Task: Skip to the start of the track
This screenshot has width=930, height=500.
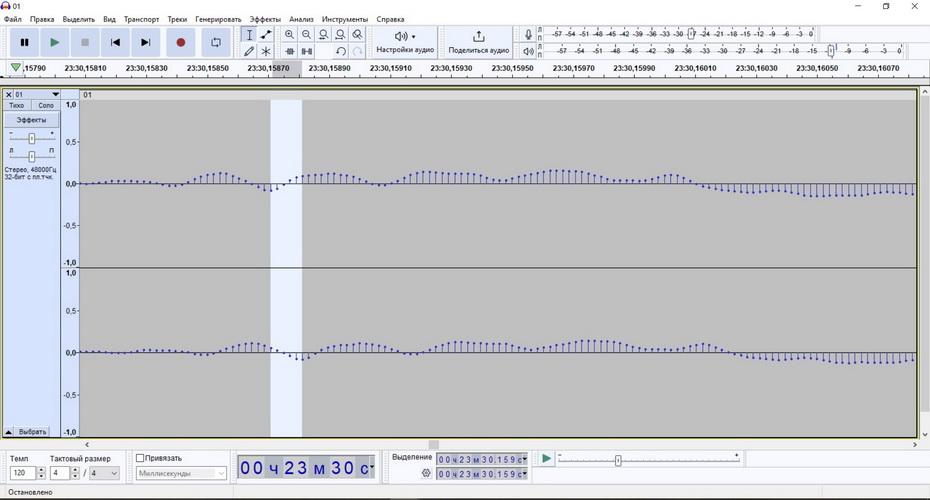Action: (115, 42)
